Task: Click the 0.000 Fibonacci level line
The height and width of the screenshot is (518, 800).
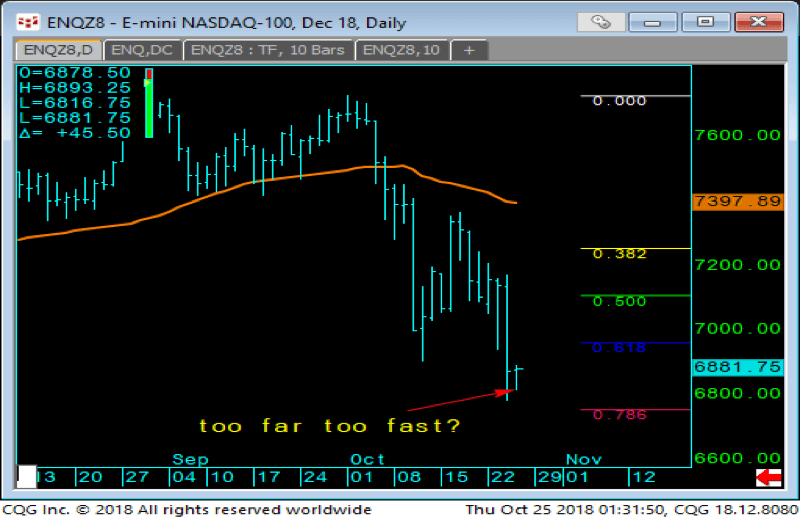Action: [634, 97]
